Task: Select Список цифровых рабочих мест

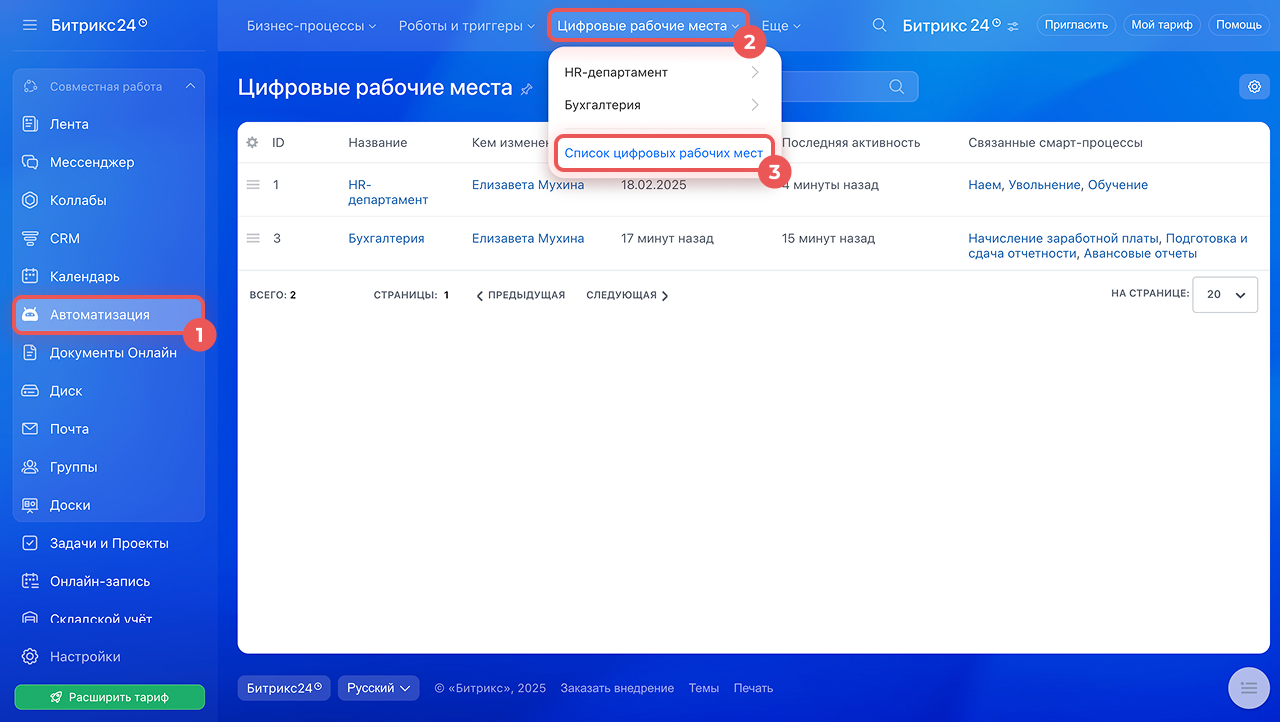Action: tap(664, 154)
